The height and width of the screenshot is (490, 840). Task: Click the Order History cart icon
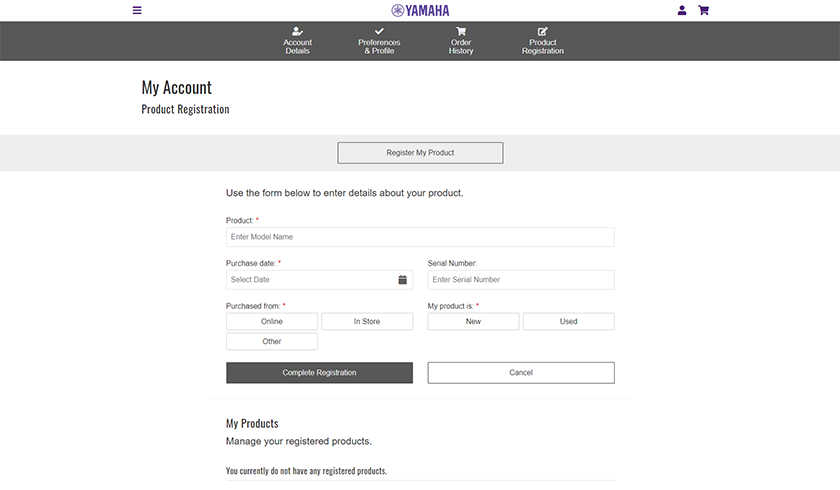tap(461, 32)
